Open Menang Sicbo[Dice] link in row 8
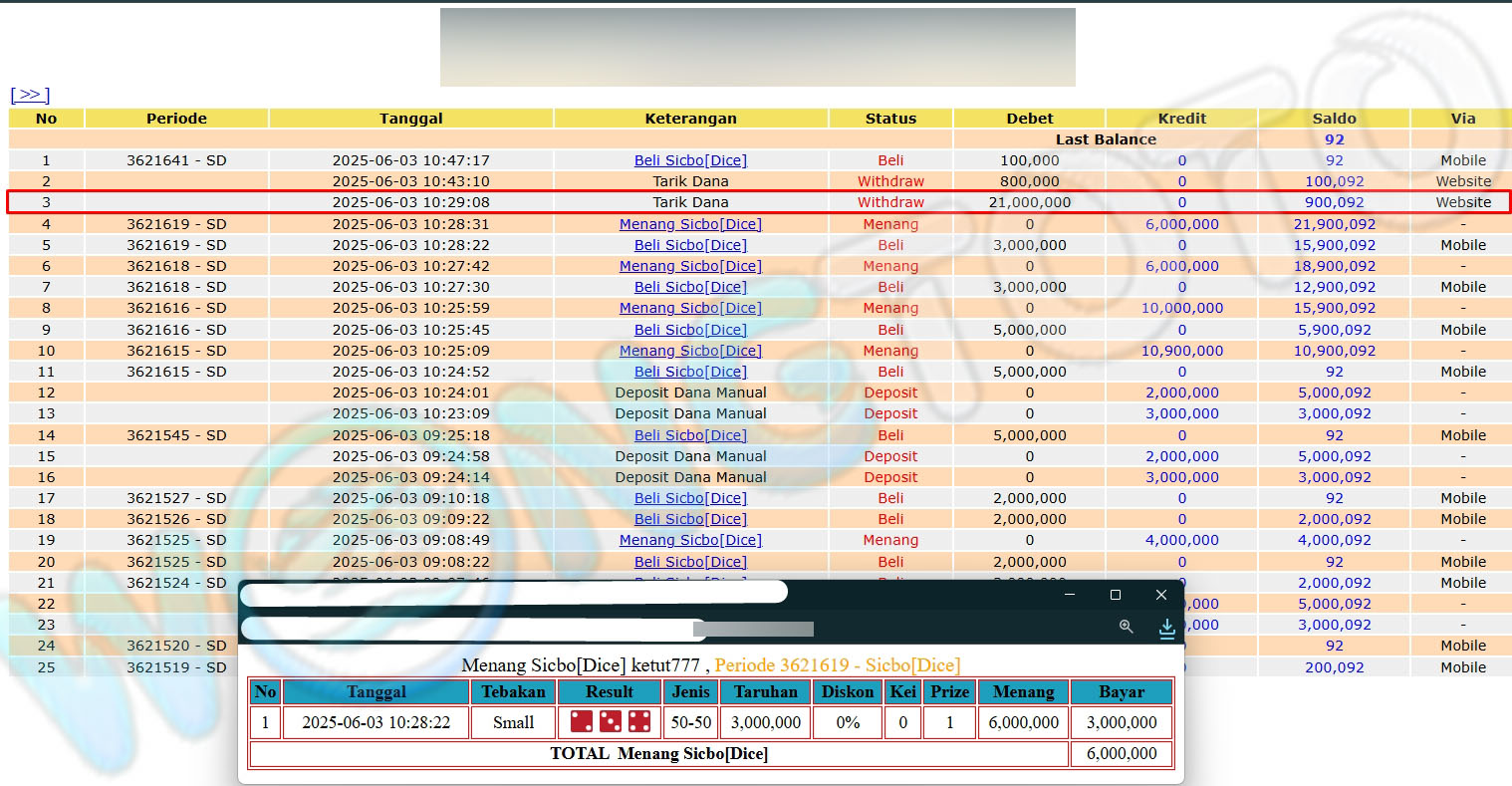The image size is (1512, 786). (x=690, y=308)
